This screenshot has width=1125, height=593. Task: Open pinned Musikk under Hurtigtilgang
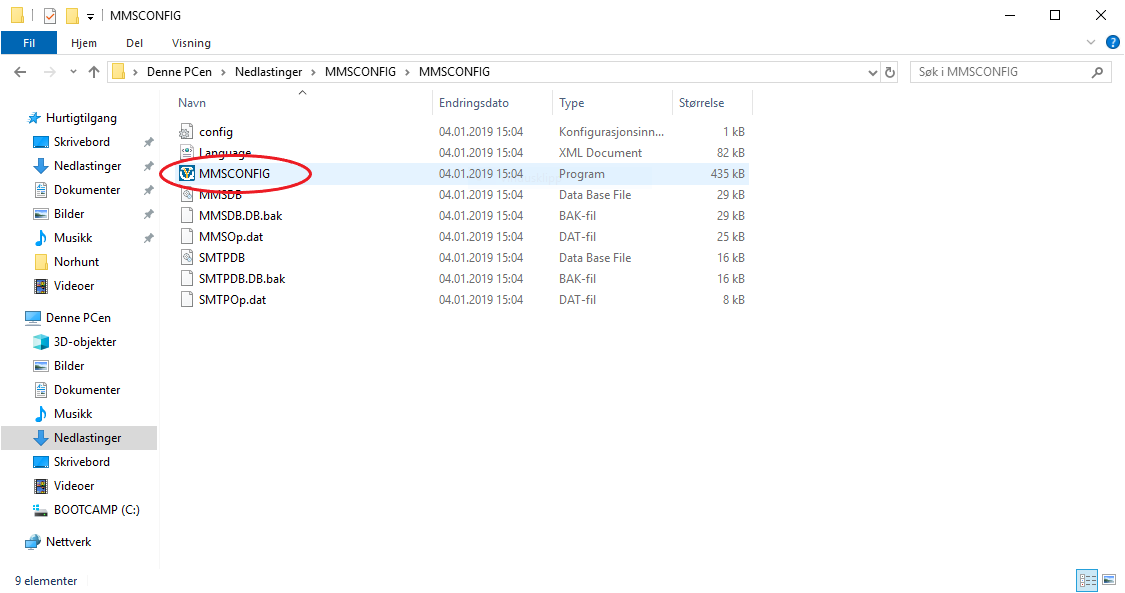pos(73,238)
